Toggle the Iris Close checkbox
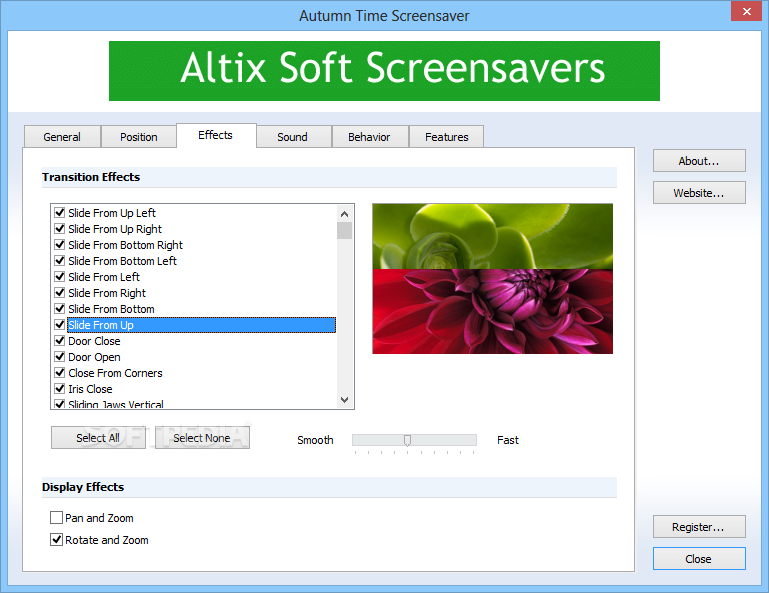The image size is (769, 593). 60,388
